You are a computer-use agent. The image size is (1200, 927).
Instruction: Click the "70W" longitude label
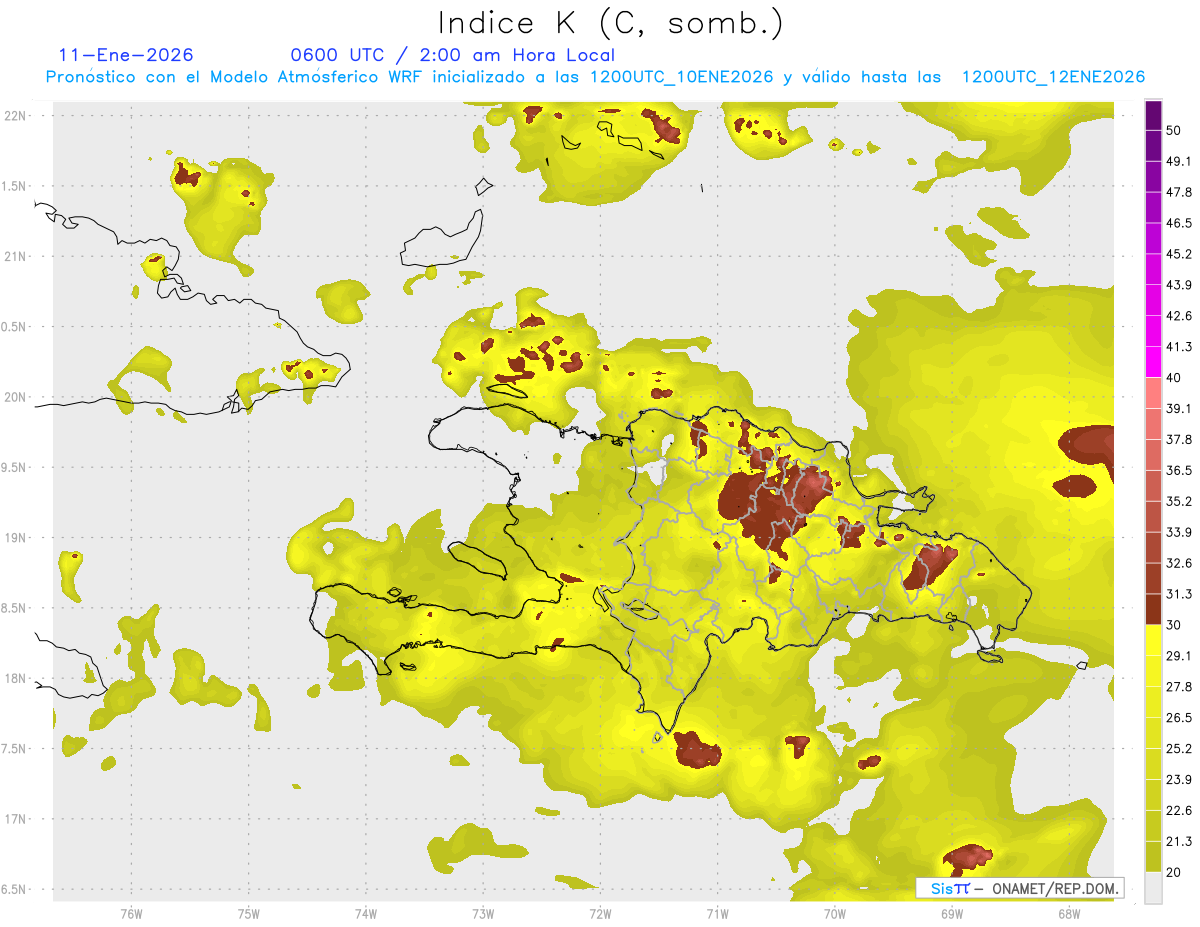click(835, 913)
